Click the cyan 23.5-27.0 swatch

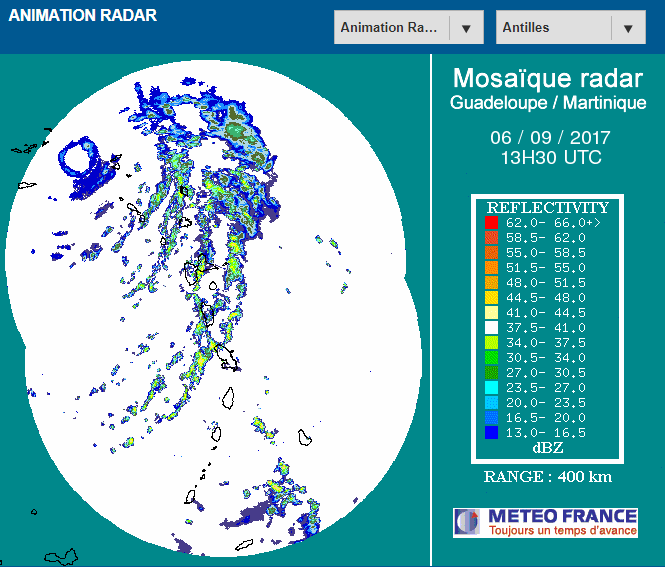[491, 388]
